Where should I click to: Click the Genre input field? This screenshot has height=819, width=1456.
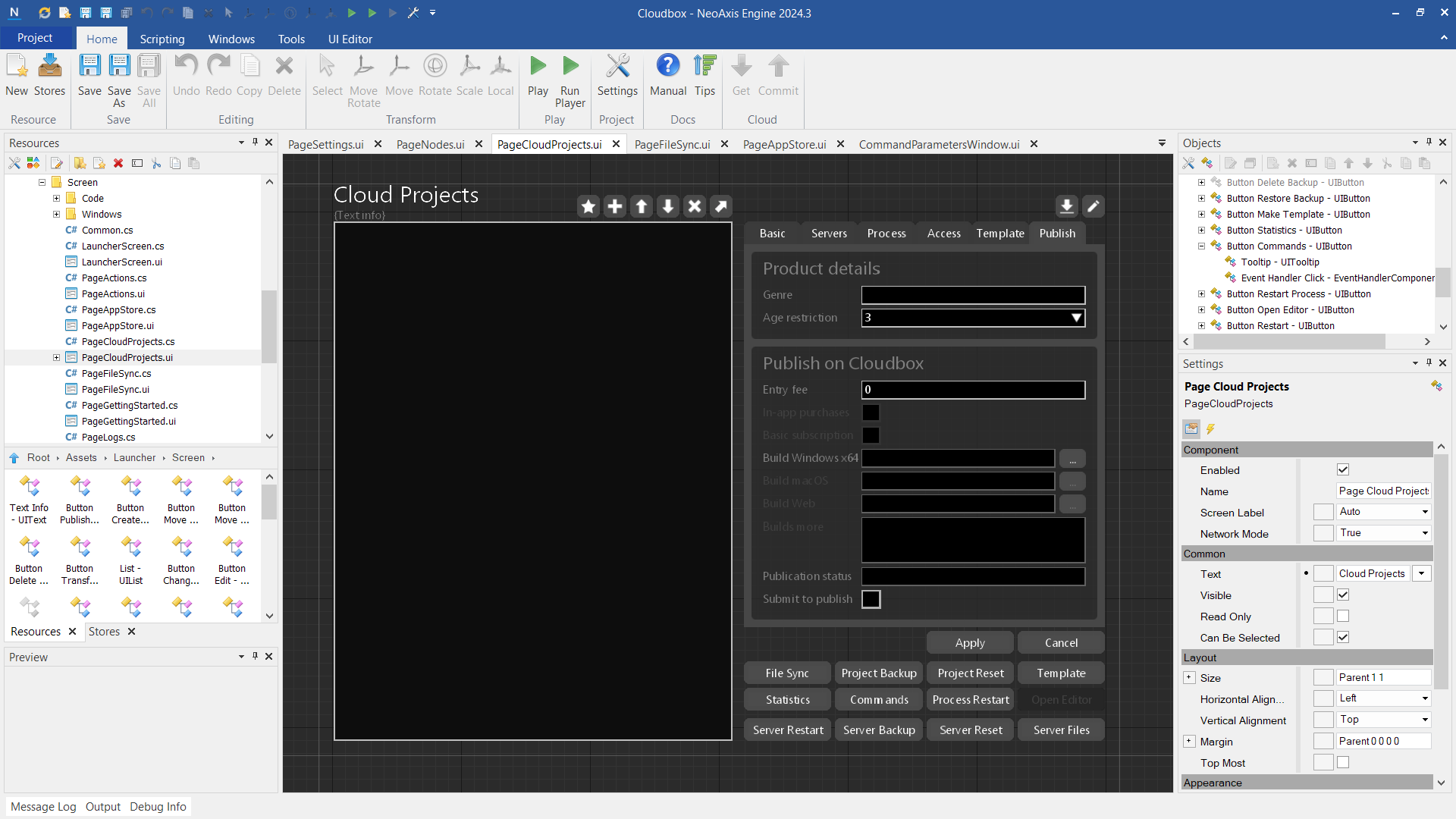[x=974, y=295]
